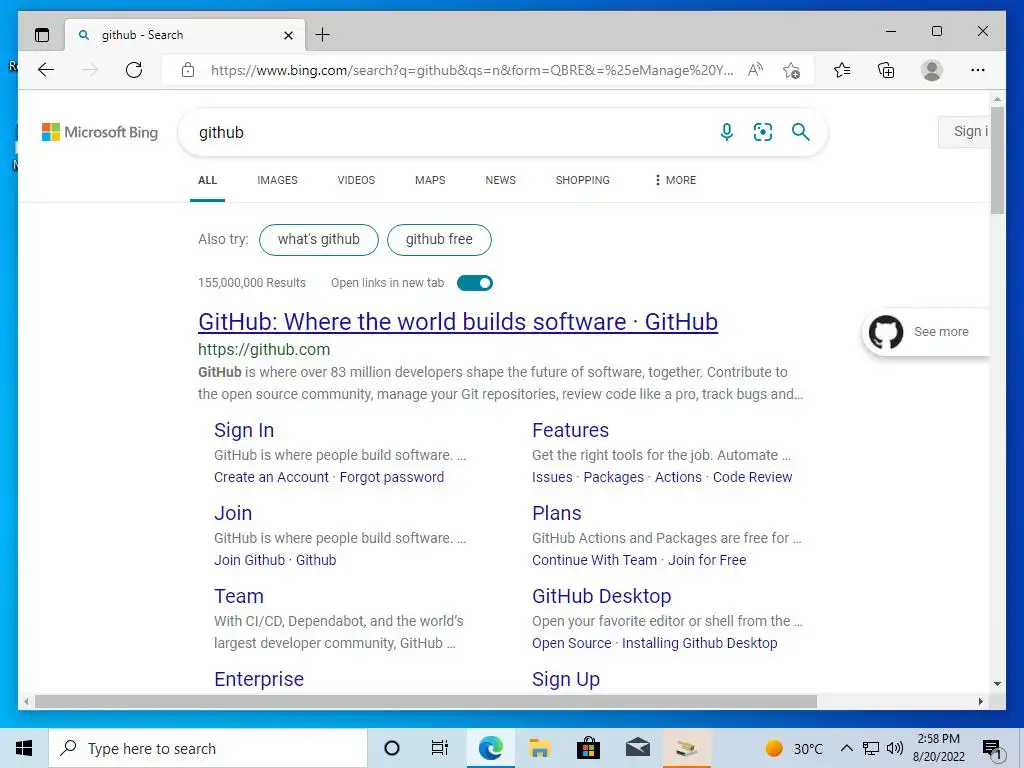The width and height of the screenshot is (1024, 768).
Task: Open File Explorer from taskbar
Action: (539, 748)
